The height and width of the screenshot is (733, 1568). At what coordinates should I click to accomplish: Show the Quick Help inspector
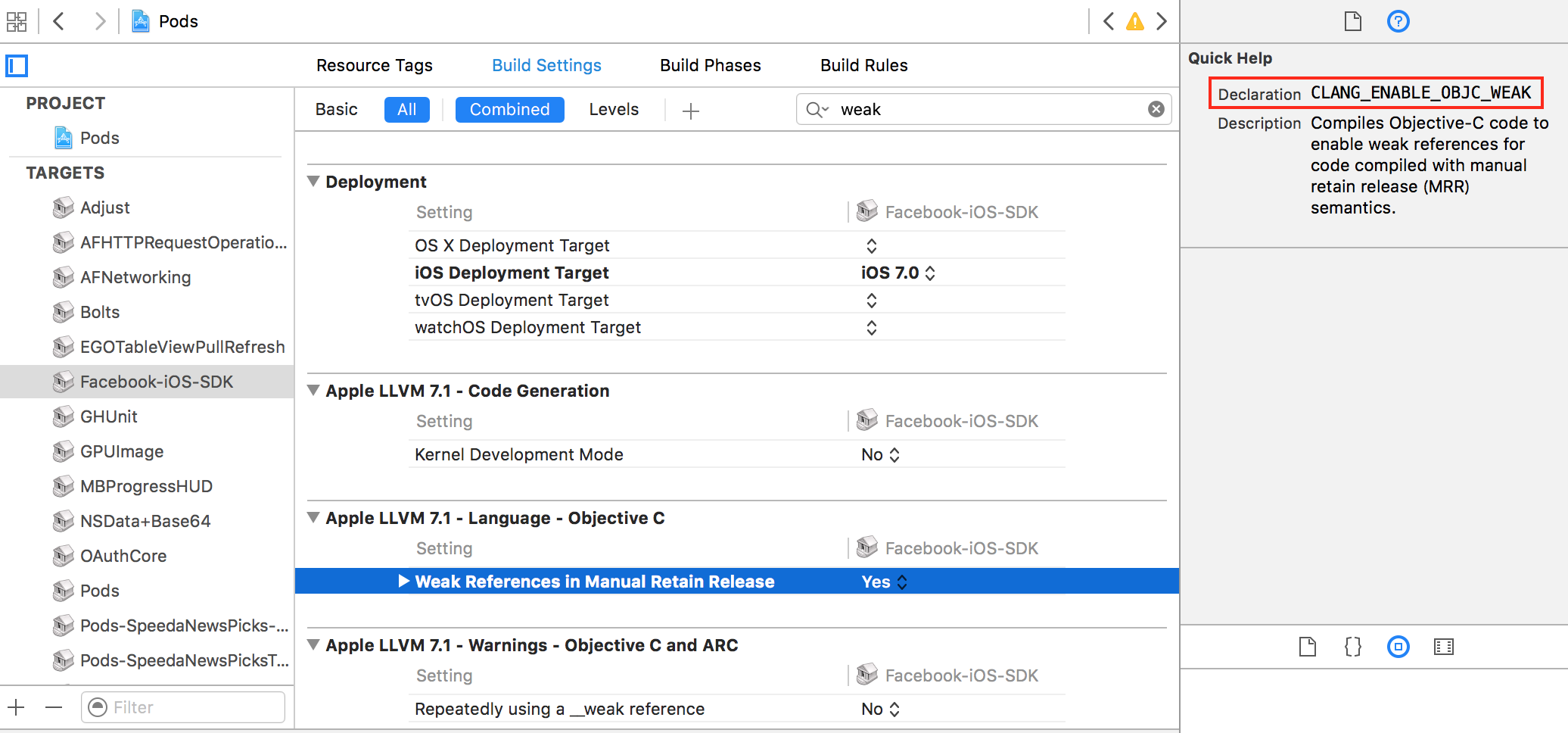click(1398, 21)
